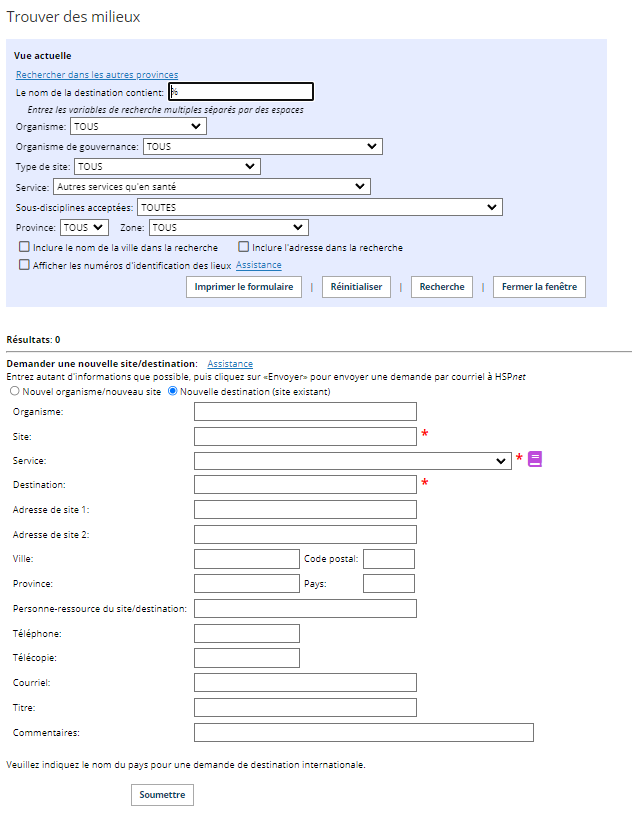Click 'Rechercher dans les autres provinces' link

97,75
